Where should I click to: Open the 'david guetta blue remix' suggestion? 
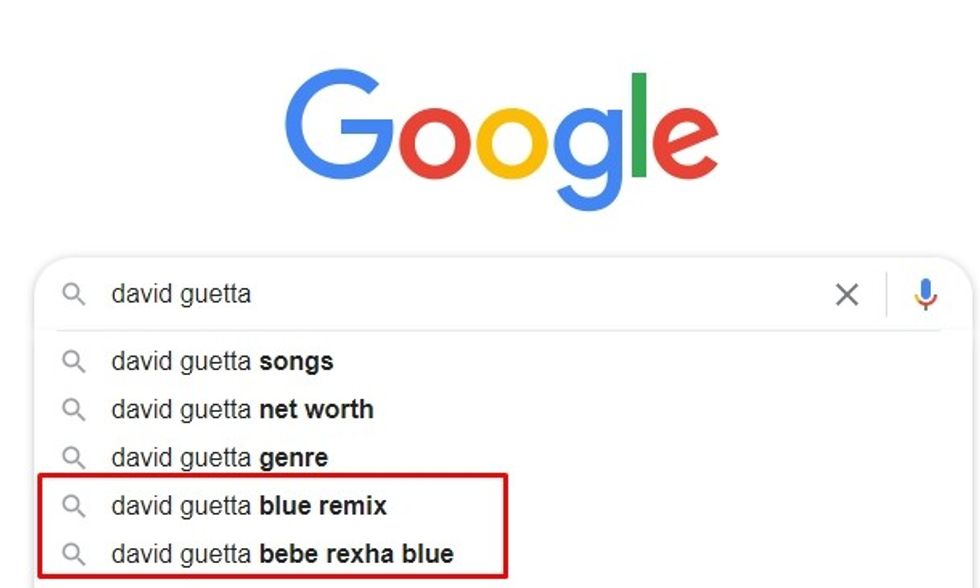pos(248,506)
